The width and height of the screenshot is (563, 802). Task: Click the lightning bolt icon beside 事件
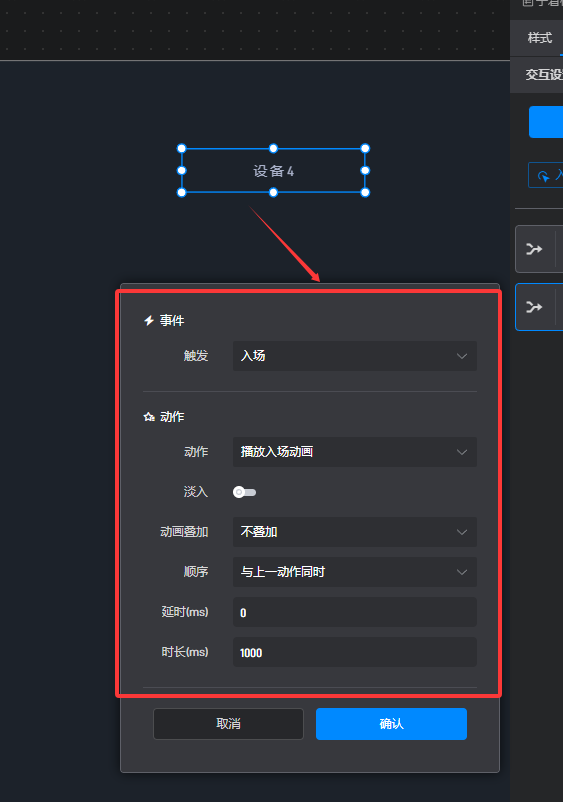click(x=149, y=321)
